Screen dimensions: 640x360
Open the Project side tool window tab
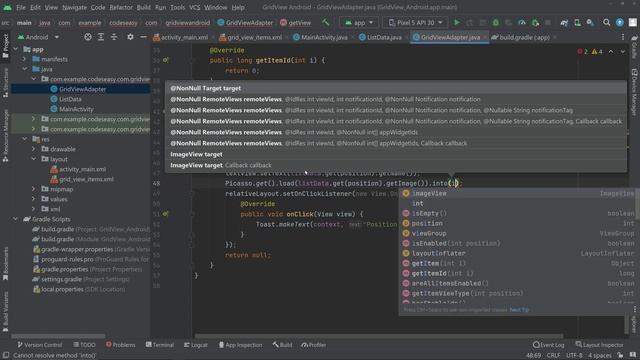[x=6, y=45]
